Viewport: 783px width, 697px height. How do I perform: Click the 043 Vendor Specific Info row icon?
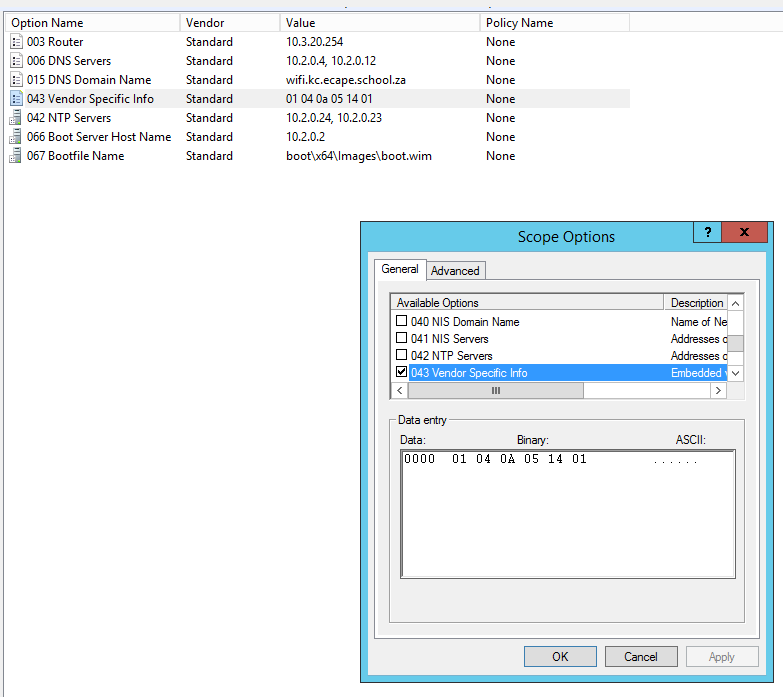click(16, 99)
